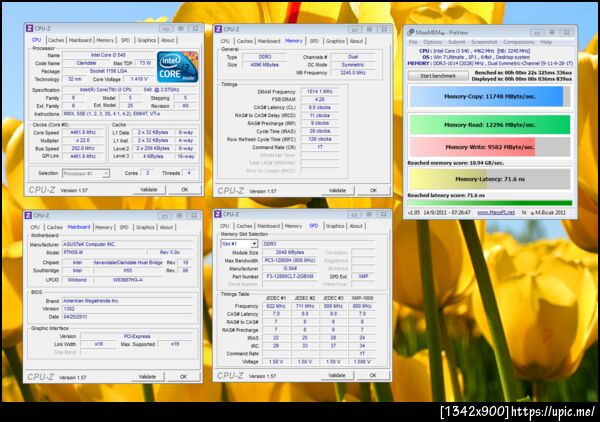
Task: Click the Memory-Copy 11748 MByte/sec bar
Action: tap(490, 96)
